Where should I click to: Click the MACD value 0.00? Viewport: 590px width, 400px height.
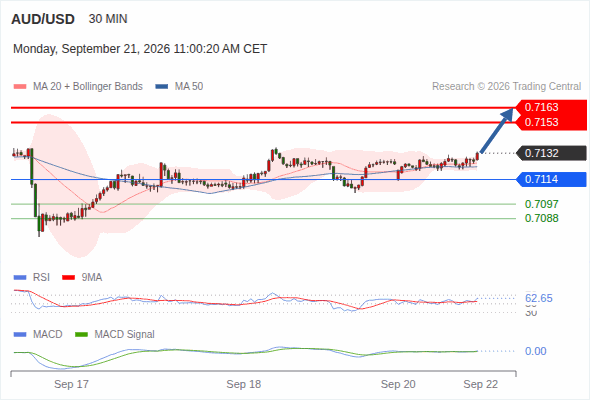pyautogui.click(x=535, y=351)
